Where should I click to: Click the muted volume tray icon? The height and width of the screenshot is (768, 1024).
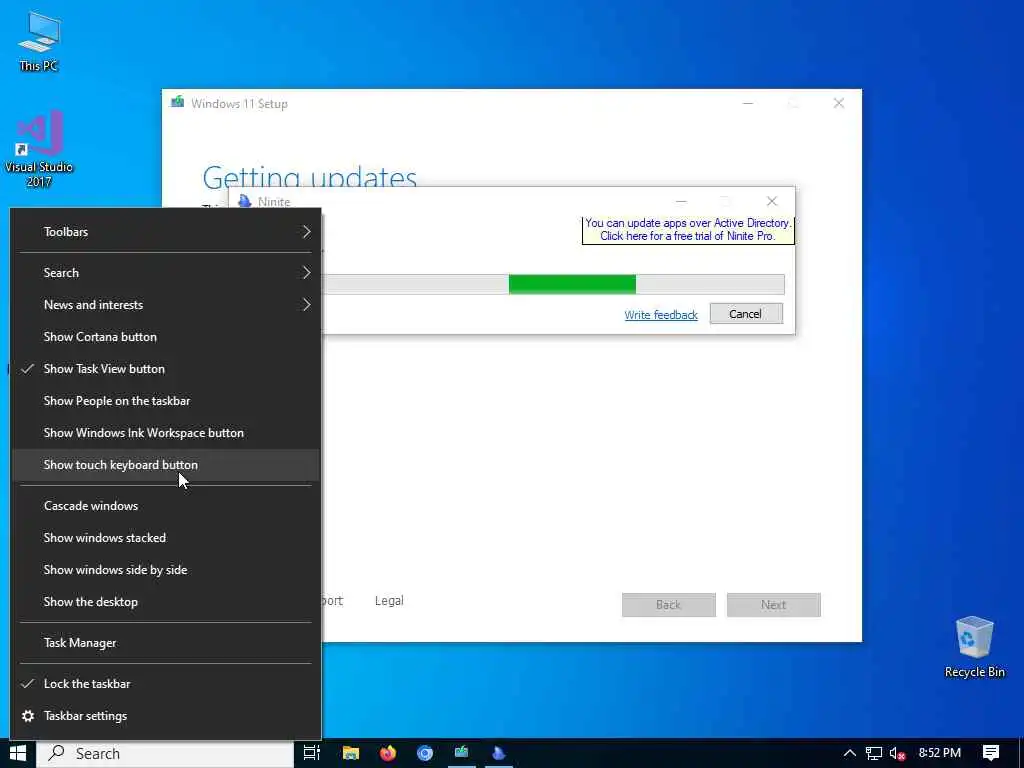pos(897,754)
